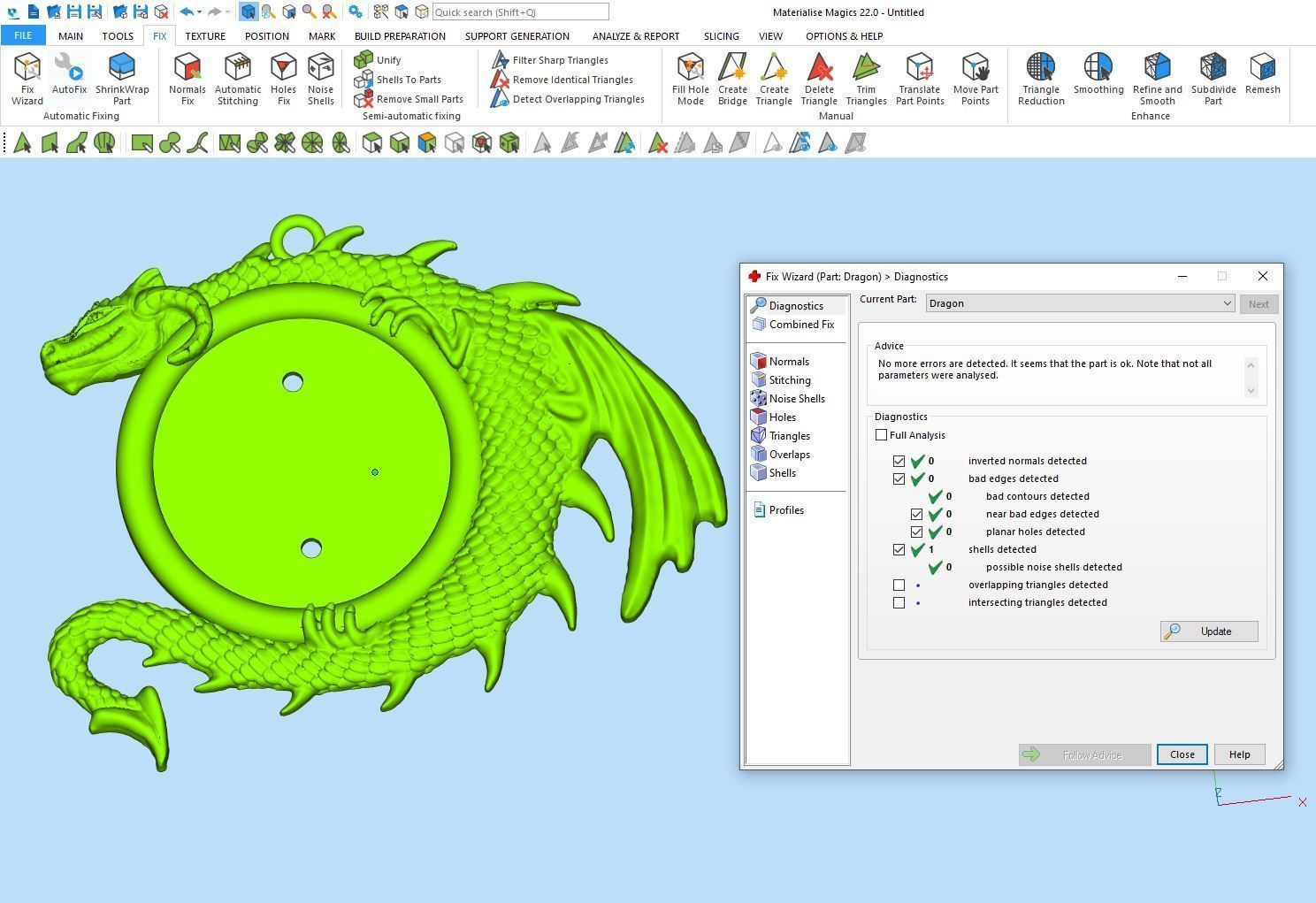Launch the Remesh tool
1316x903 pixels.
pyautogui.click(x=1263, y=74)
